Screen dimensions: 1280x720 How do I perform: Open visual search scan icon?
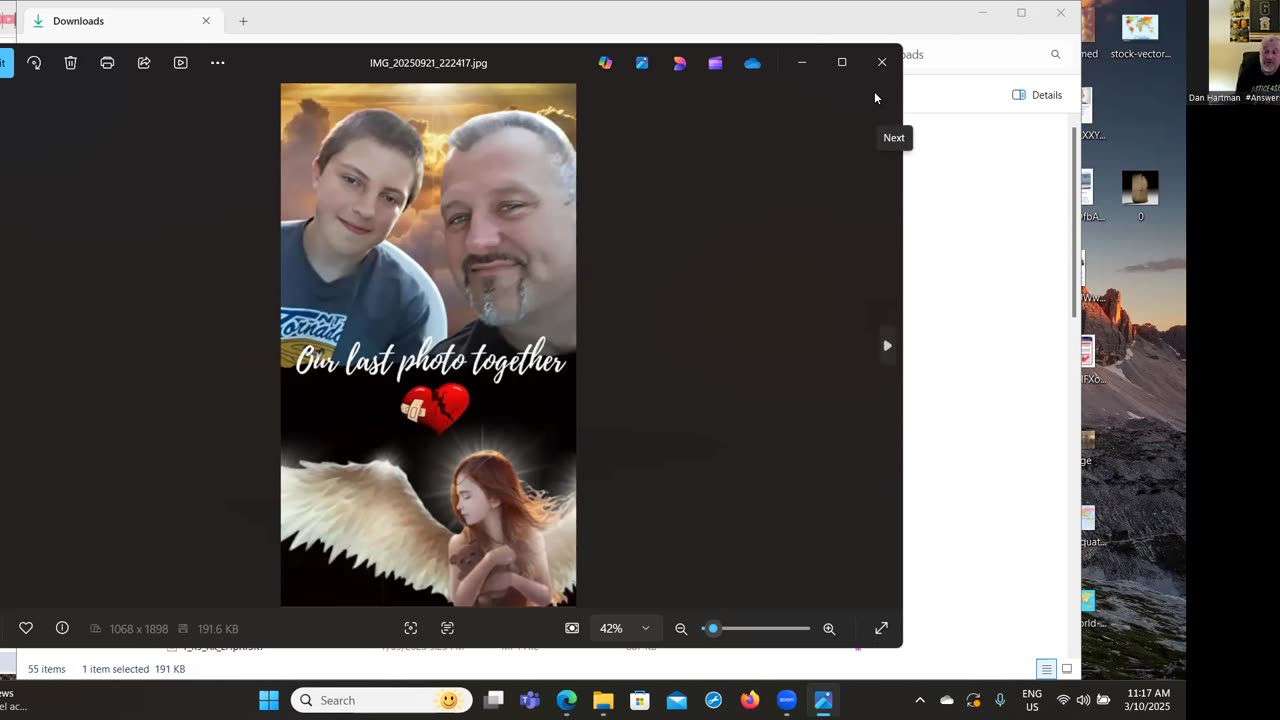tap(411, 628)
